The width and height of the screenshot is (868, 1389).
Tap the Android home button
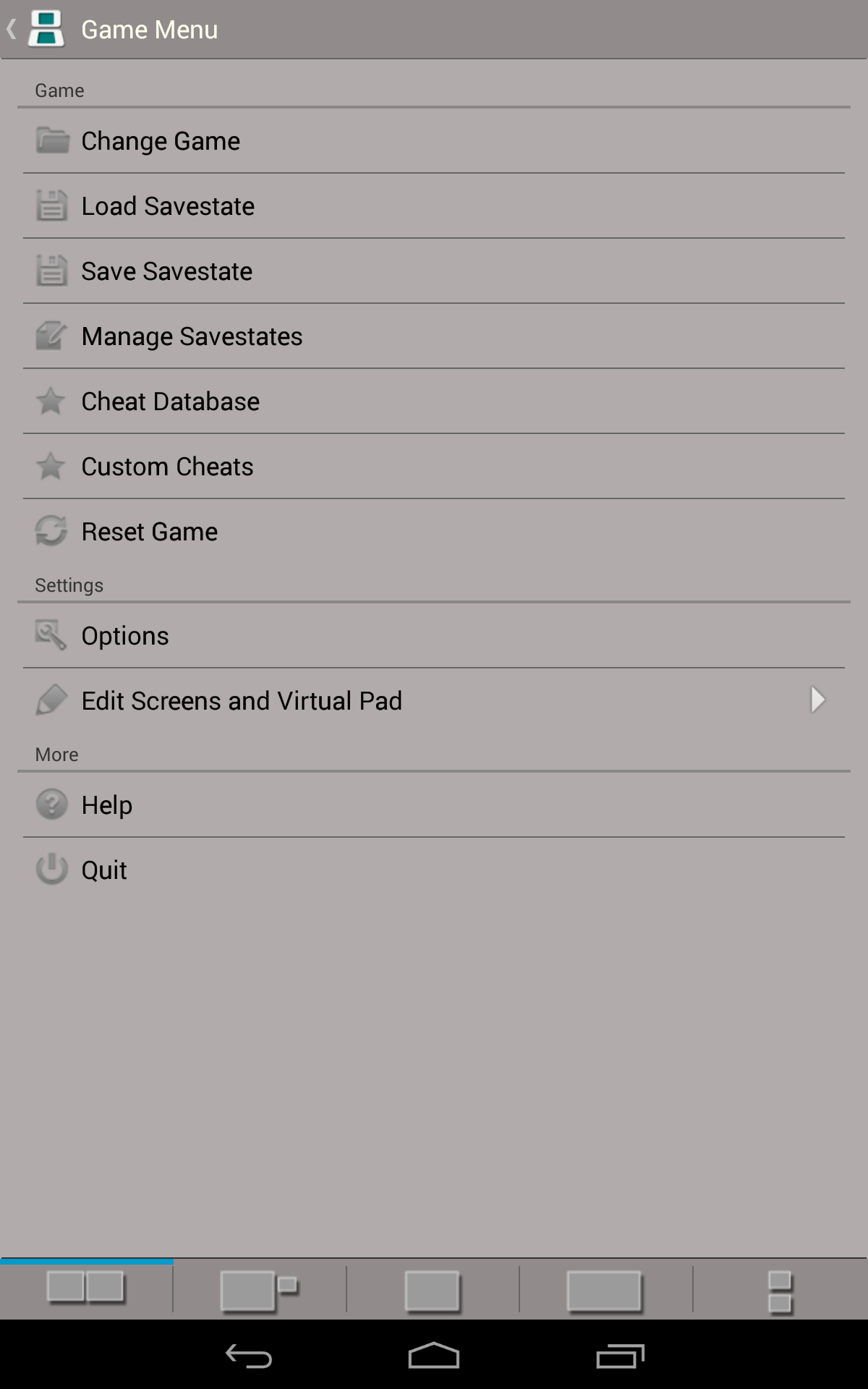434,1356
